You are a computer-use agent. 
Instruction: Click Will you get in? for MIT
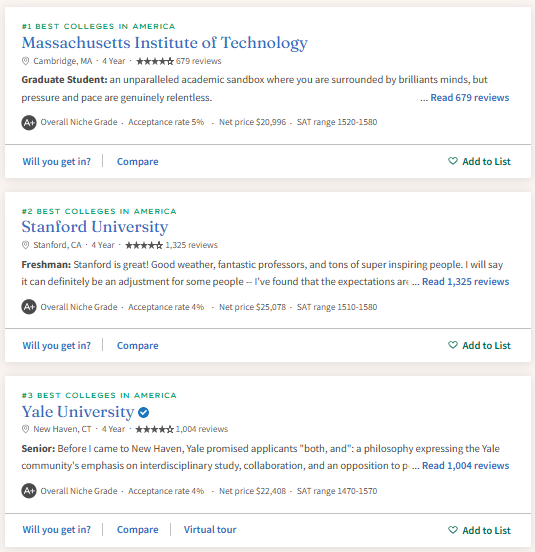[x=57, y=162]
